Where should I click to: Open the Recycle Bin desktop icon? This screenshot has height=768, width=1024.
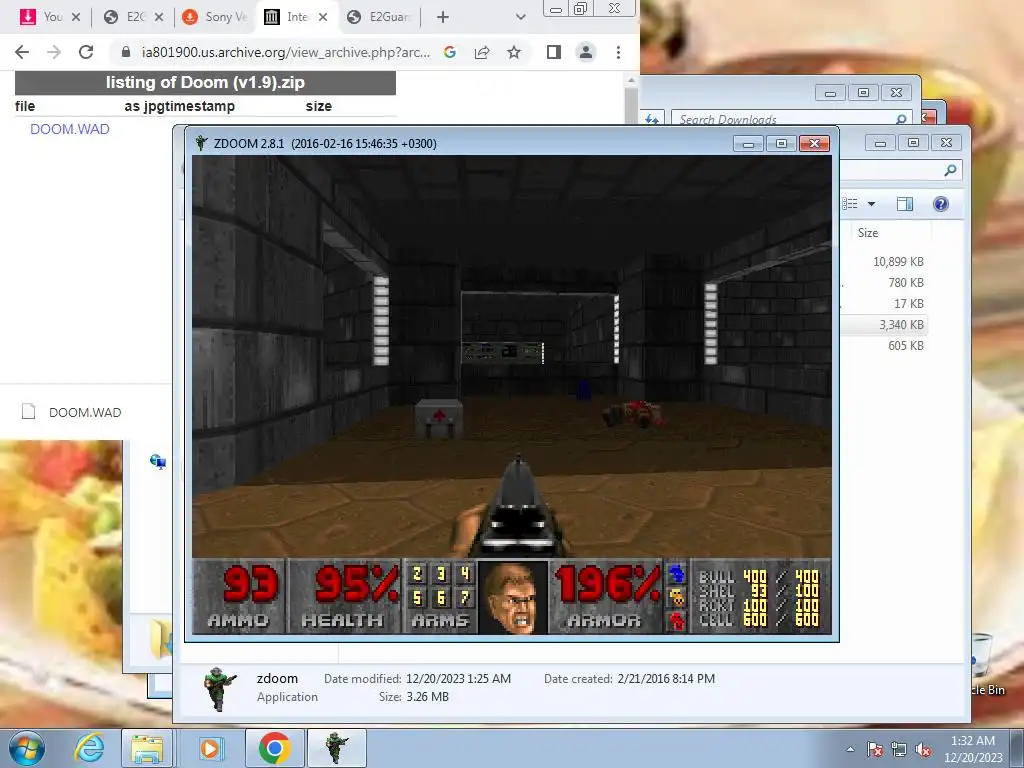(986, 666)
